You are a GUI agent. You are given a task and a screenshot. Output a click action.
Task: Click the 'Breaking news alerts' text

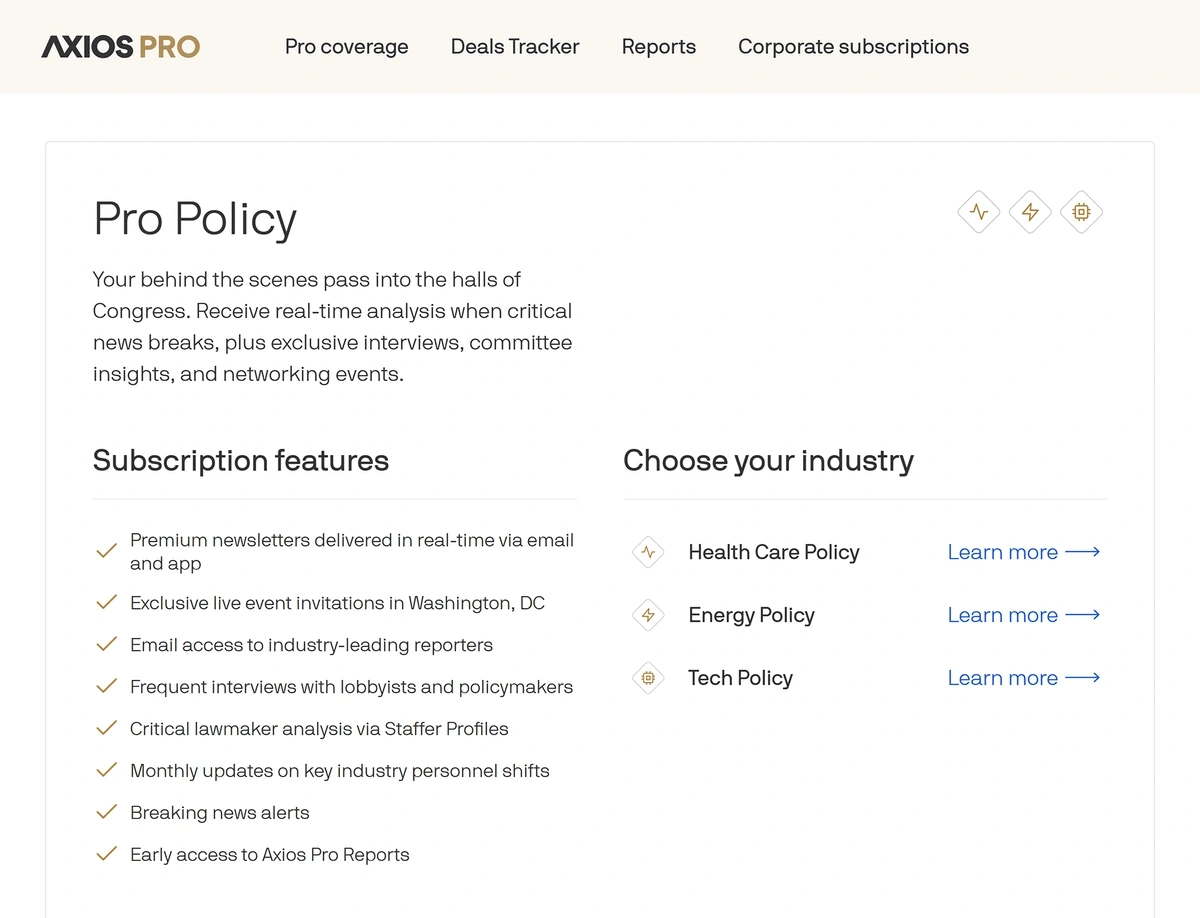[220, 813]
